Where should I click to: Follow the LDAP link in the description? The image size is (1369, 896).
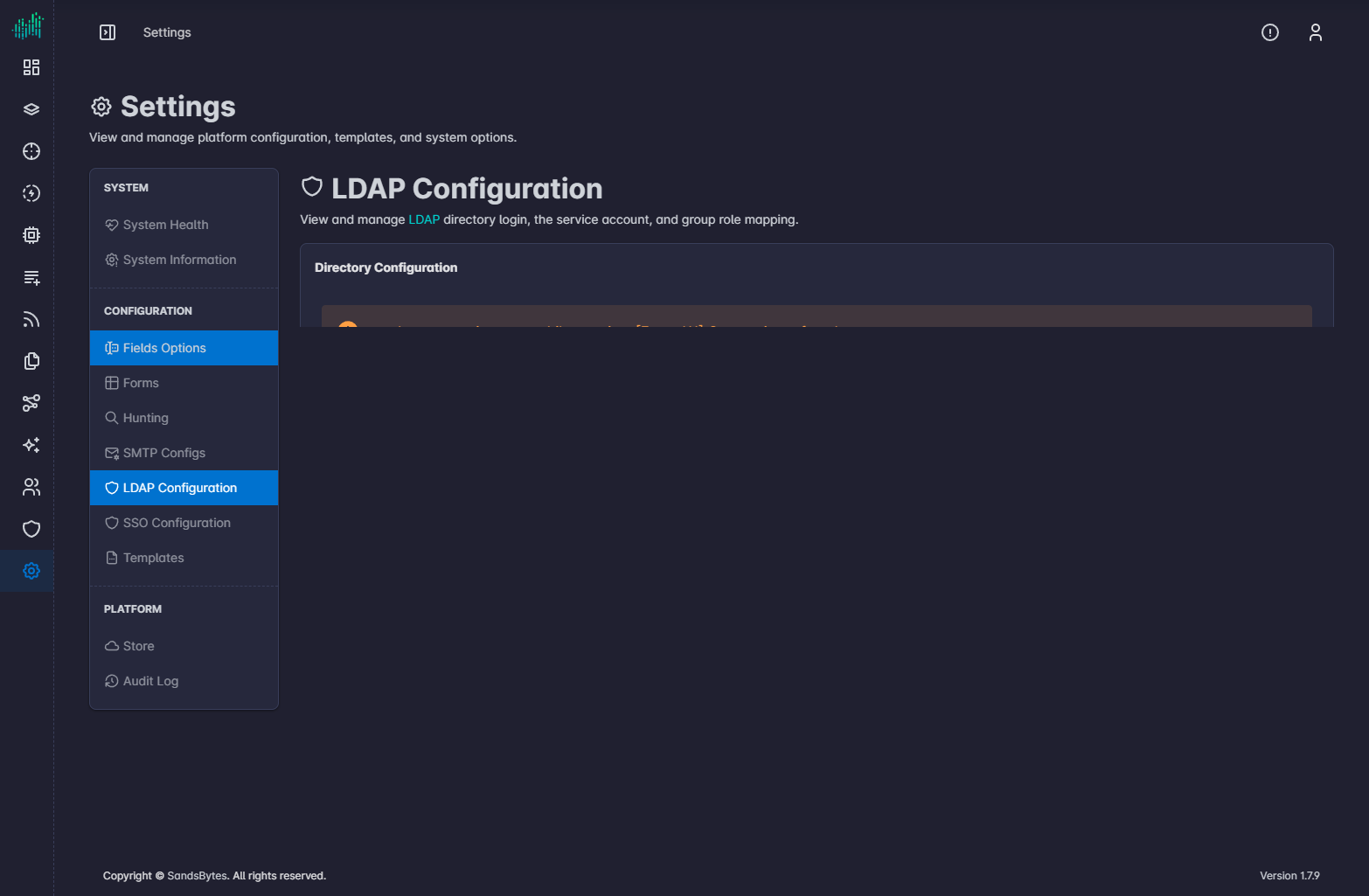424,219
